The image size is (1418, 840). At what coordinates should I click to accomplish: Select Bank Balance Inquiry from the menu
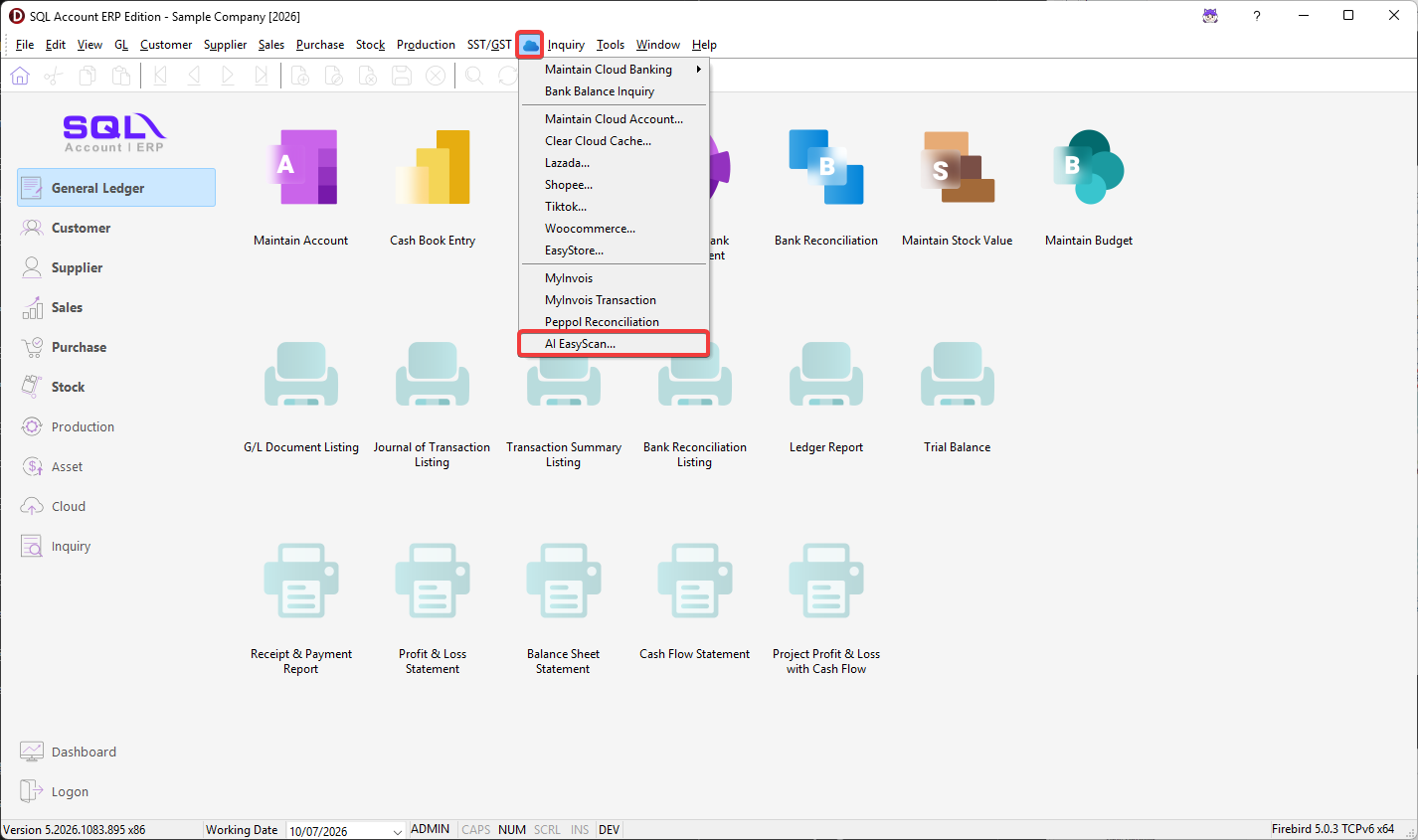pos(615,91)
